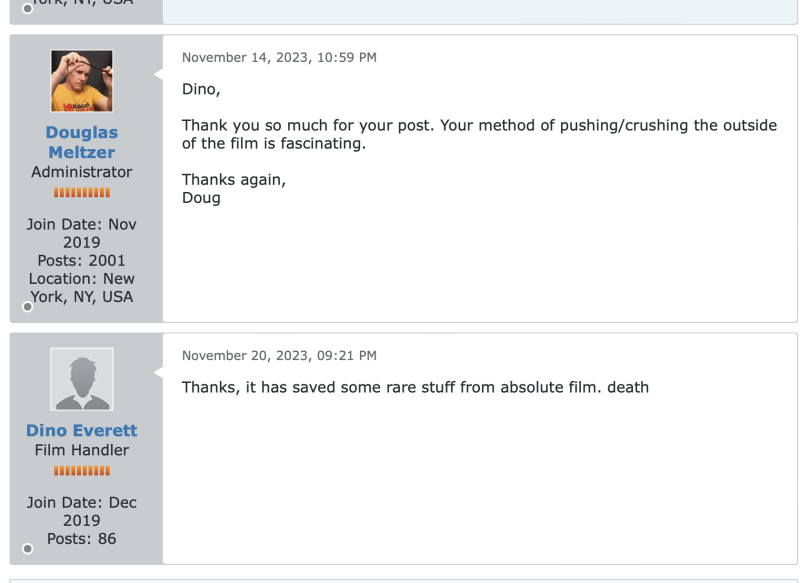
Task: Click the 'Thanks again, Doug' signature line
Action: (x=234, y=189)
